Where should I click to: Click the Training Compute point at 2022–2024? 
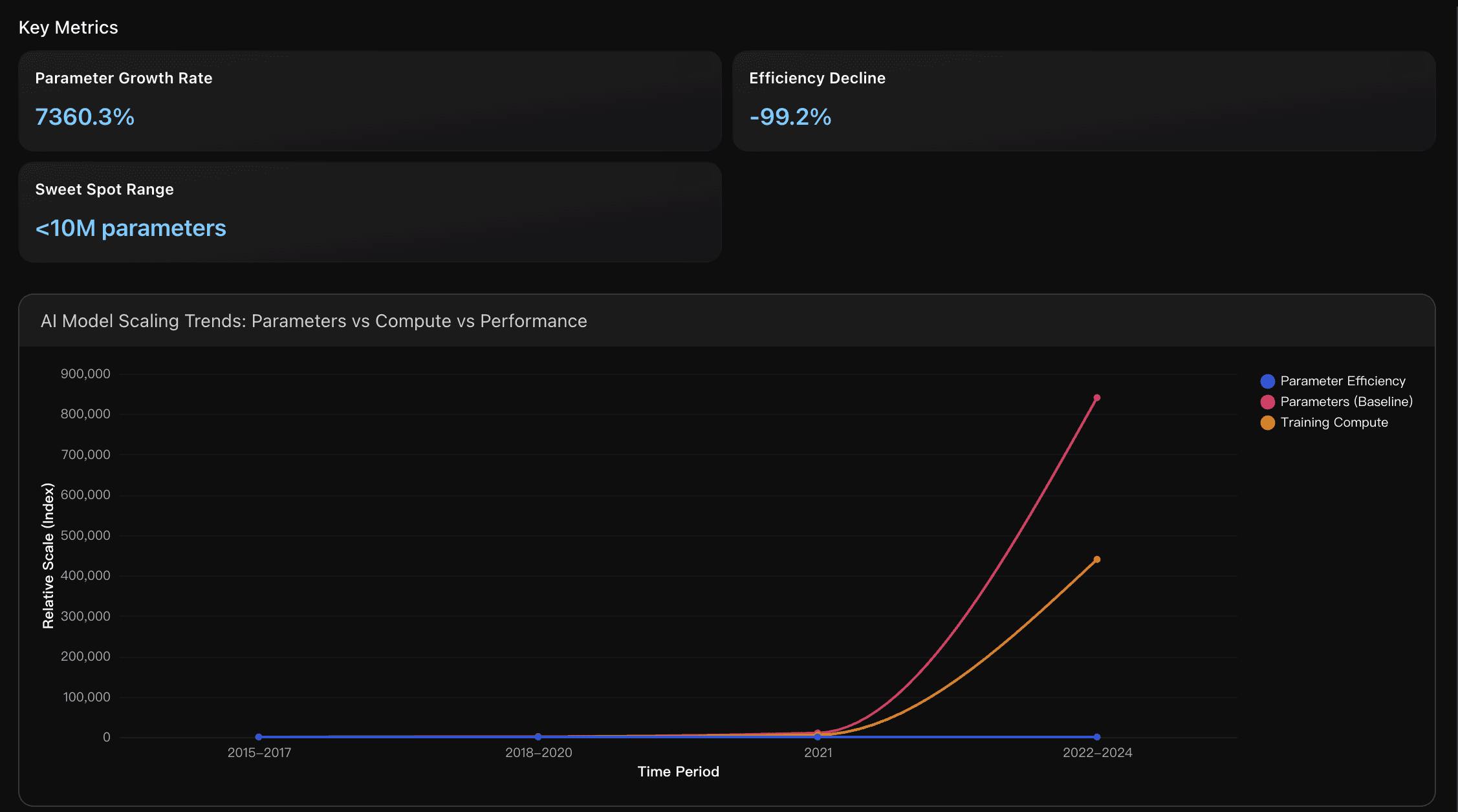[1096, 559]
